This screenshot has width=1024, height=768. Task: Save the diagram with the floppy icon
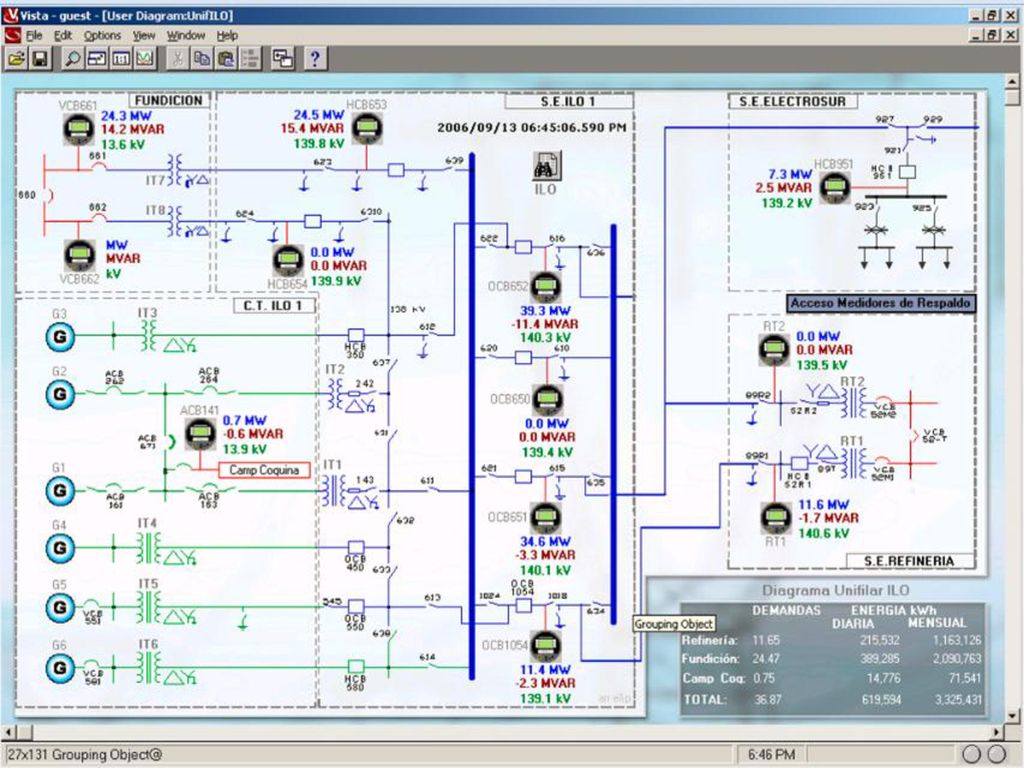[40, 59]
